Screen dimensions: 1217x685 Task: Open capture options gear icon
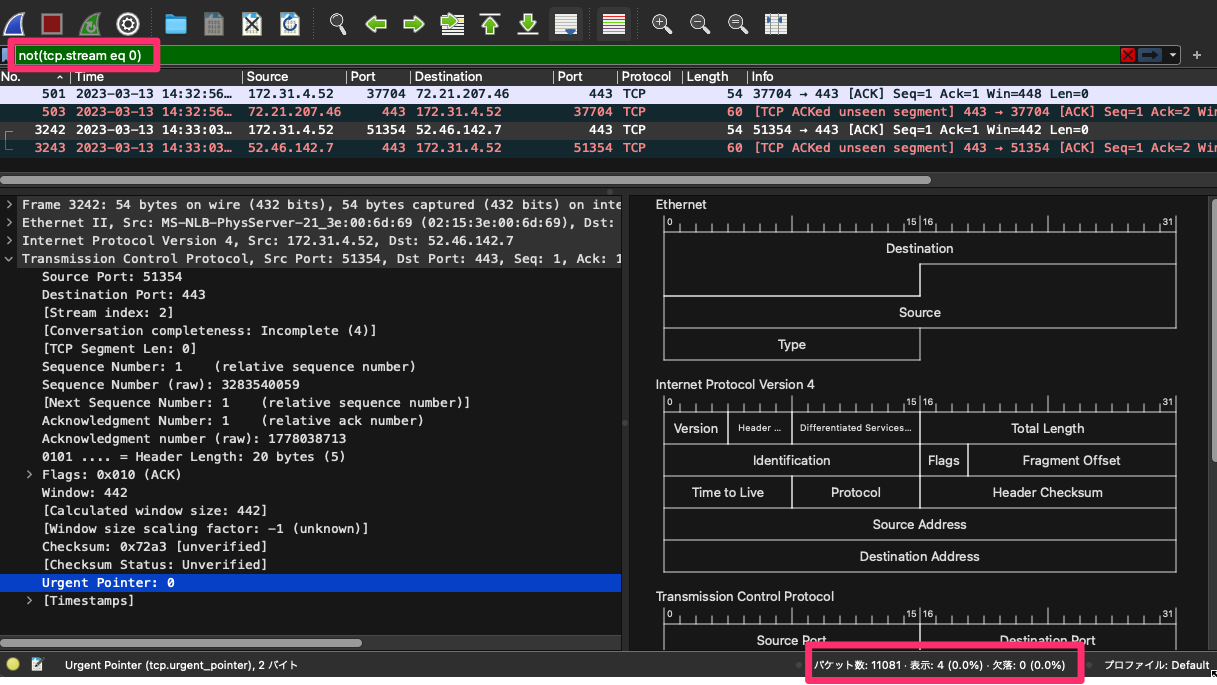(128, 24)
